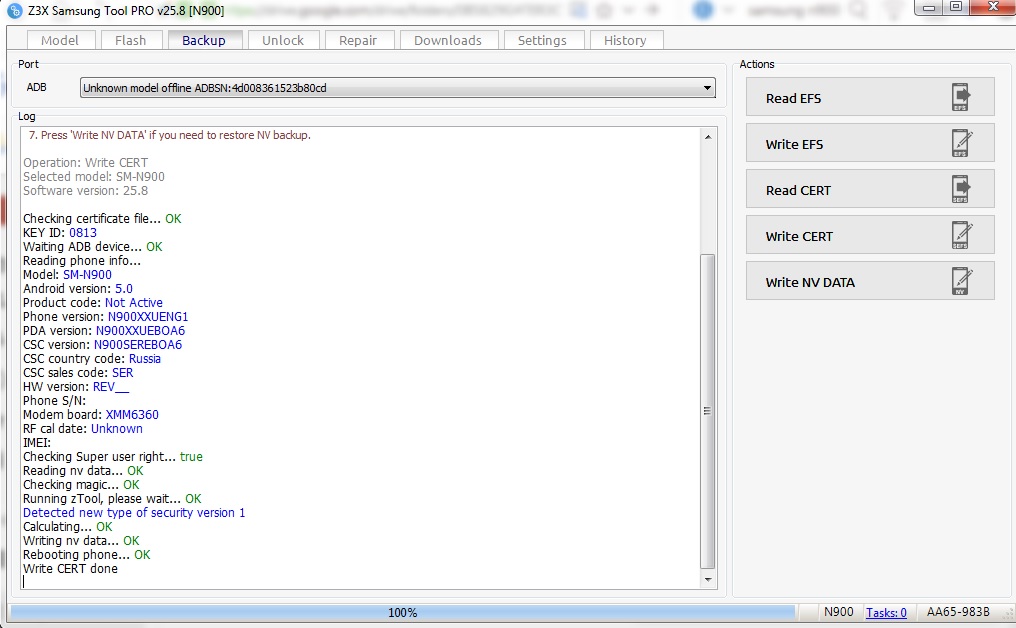Viewport: 1016px width, 628px height.
Task: Go to the Downloads tab
Action: click(448, 40)
